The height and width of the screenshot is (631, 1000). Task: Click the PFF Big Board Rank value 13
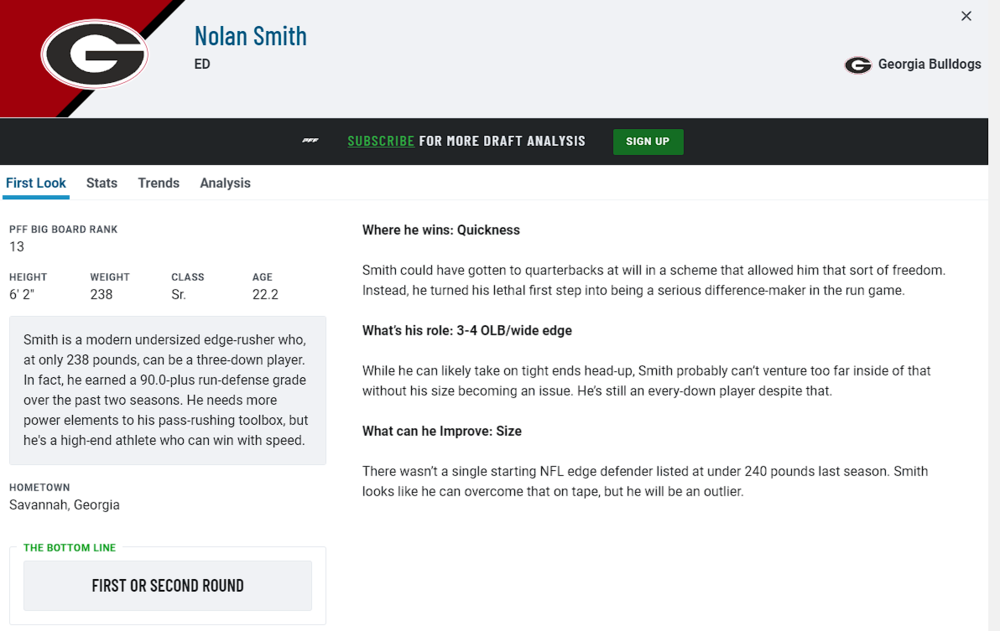[x=17, y=247]
